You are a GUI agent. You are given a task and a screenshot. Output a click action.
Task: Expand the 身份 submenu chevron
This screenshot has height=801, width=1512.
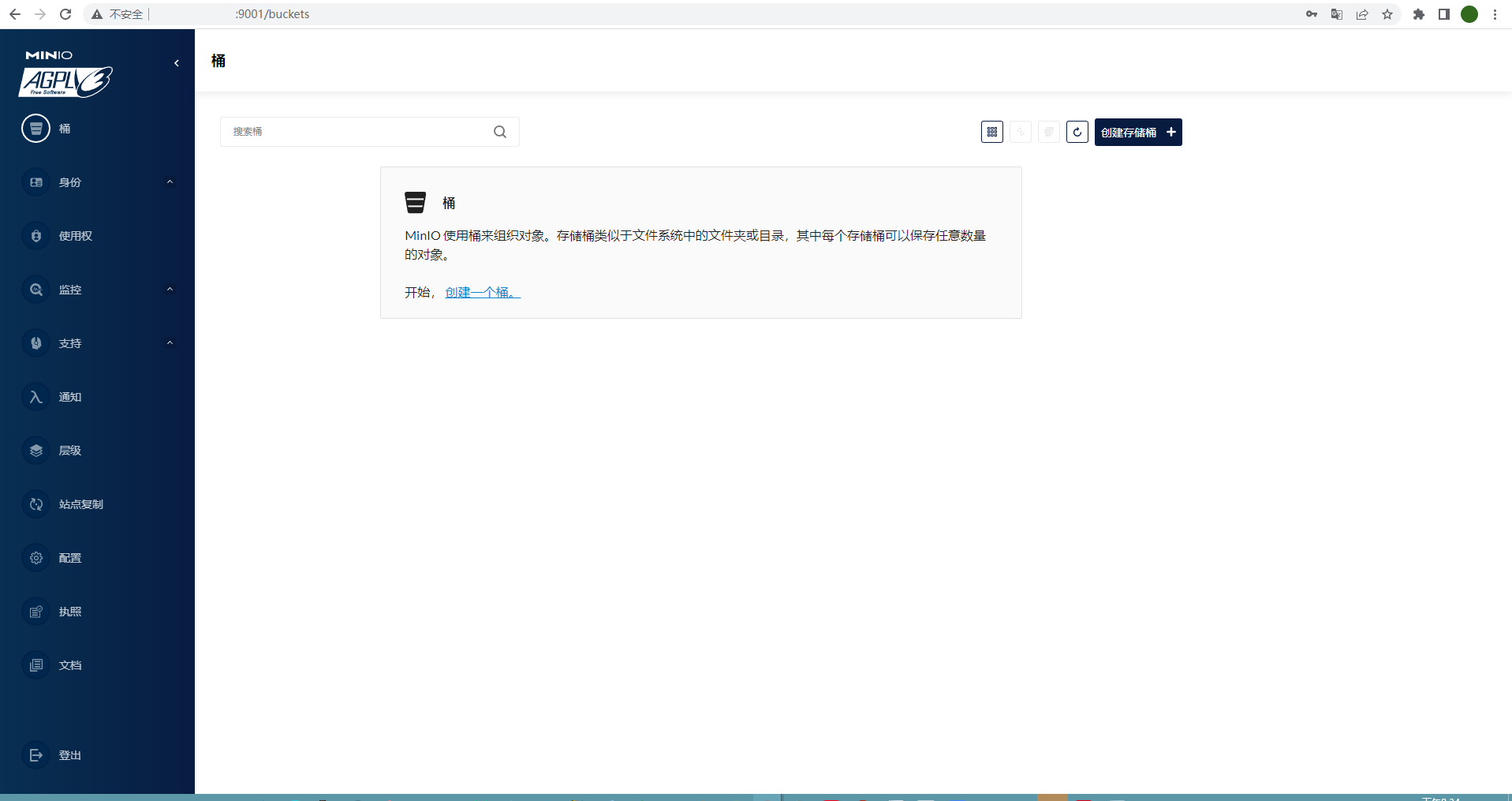pos(170,182)
